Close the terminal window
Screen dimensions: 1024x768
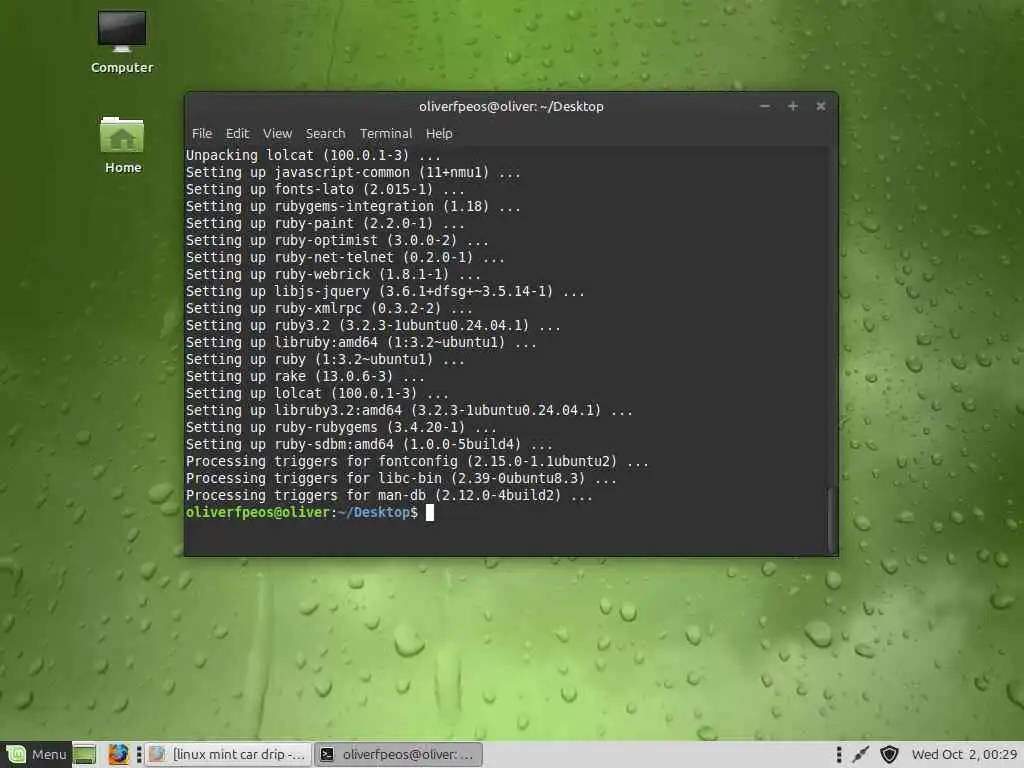click(821, 106)
